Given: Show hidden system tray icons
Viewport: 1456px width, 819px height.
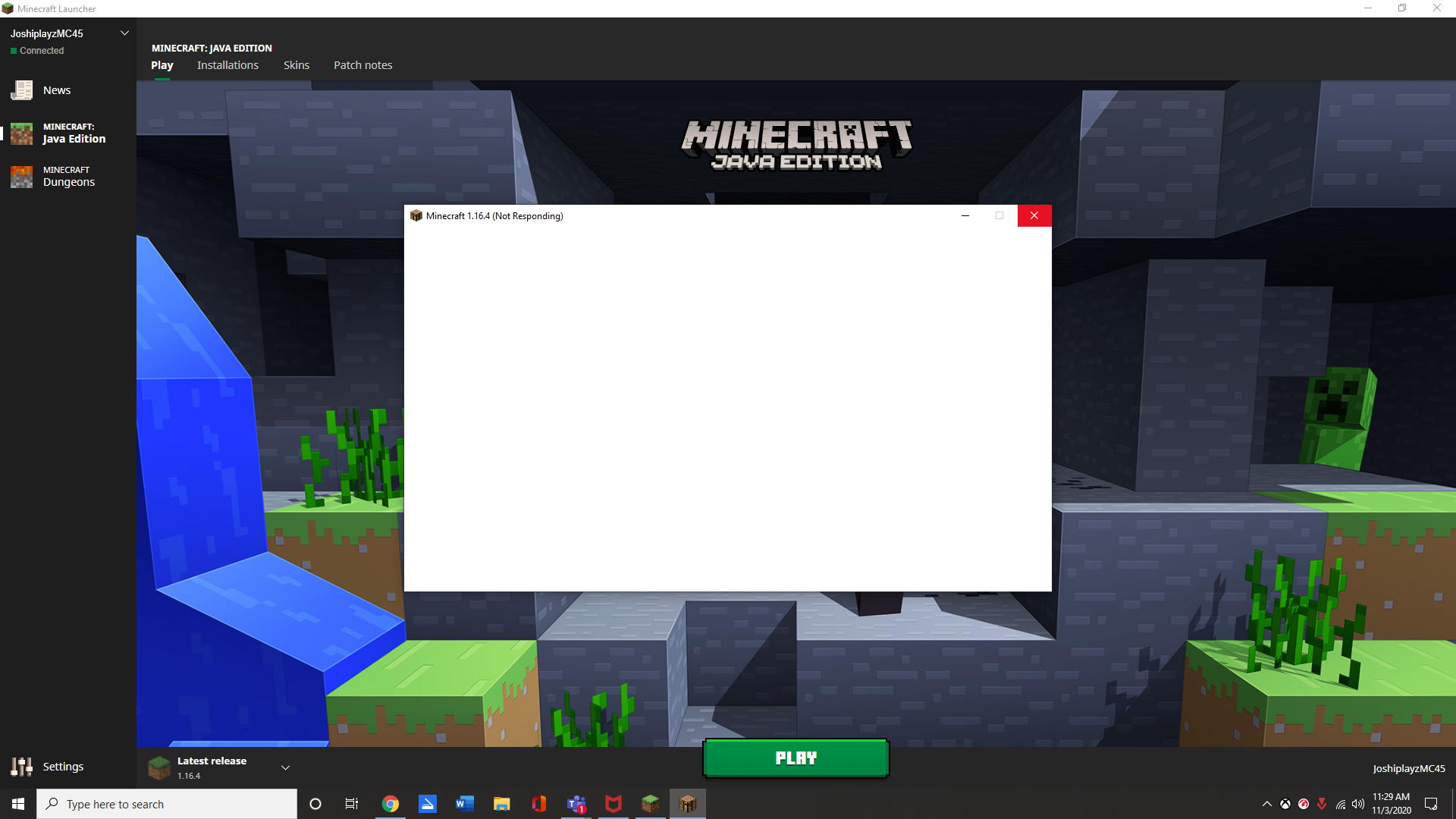Looking at the screenshot, I should pos(1266,804).
